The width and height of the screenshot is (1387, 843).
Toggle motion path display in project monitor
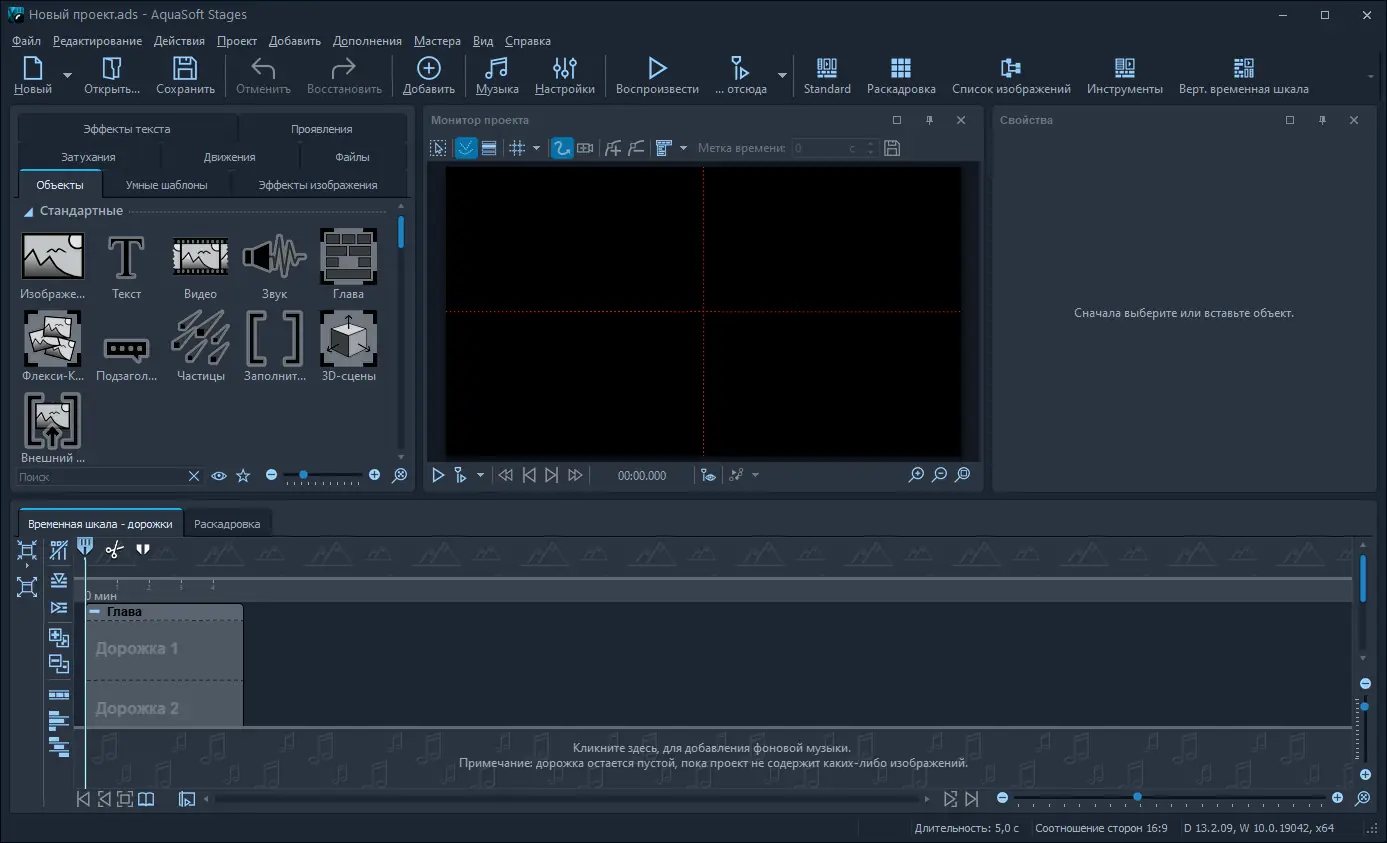point(562,148)
